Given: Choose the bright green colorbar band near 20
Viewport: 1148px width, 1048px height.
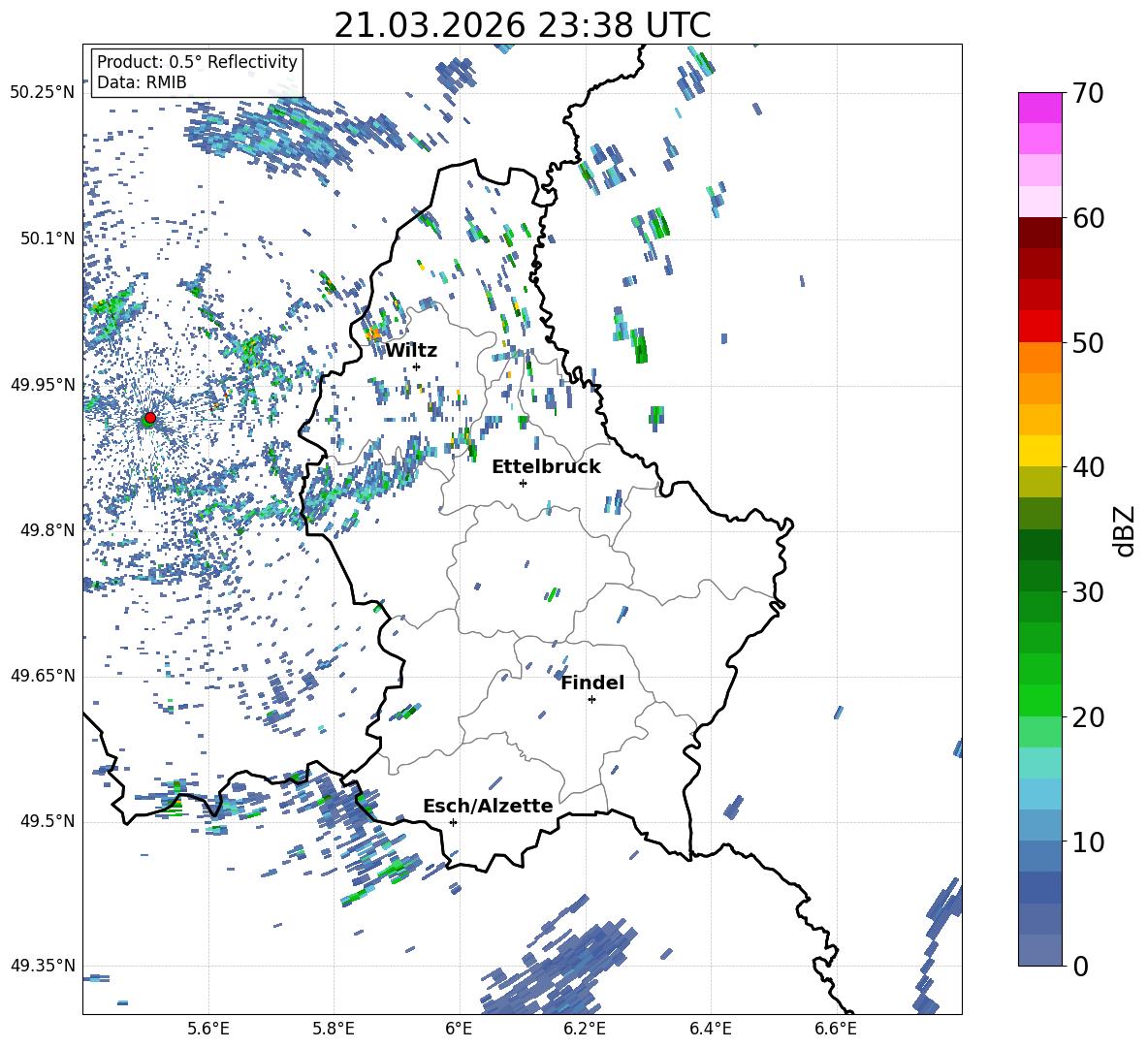Looking at the screenshot, I should (x=1040, y=700).
